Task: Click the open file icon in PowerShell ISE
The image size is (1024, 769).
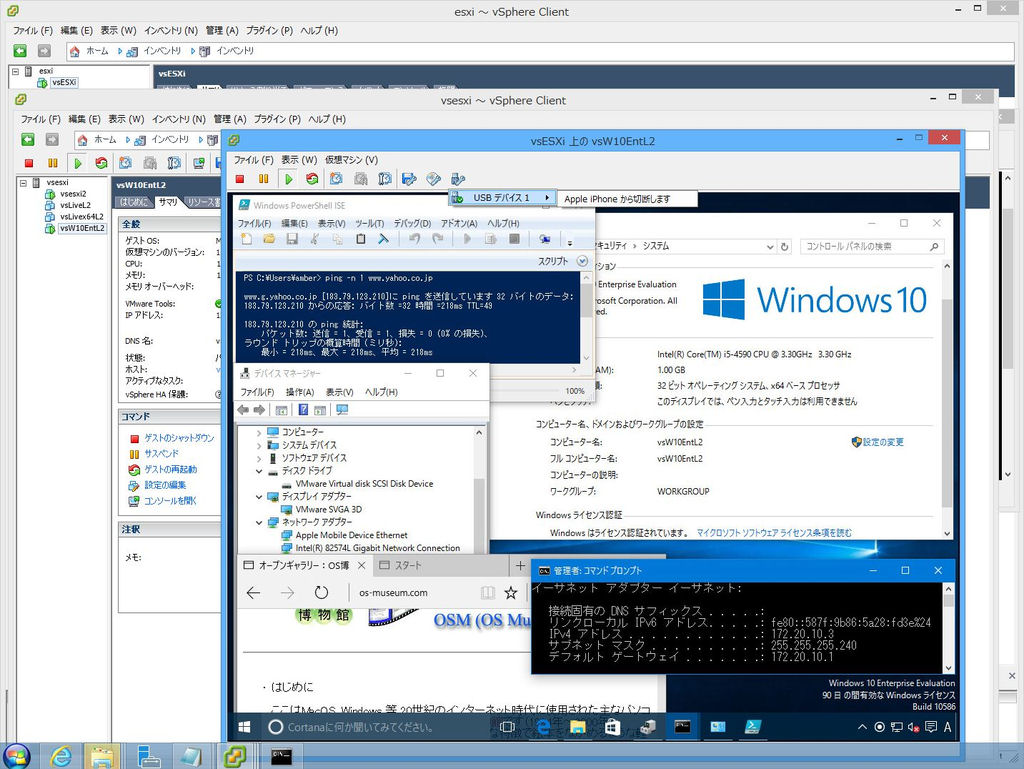Action: (269, 240)
